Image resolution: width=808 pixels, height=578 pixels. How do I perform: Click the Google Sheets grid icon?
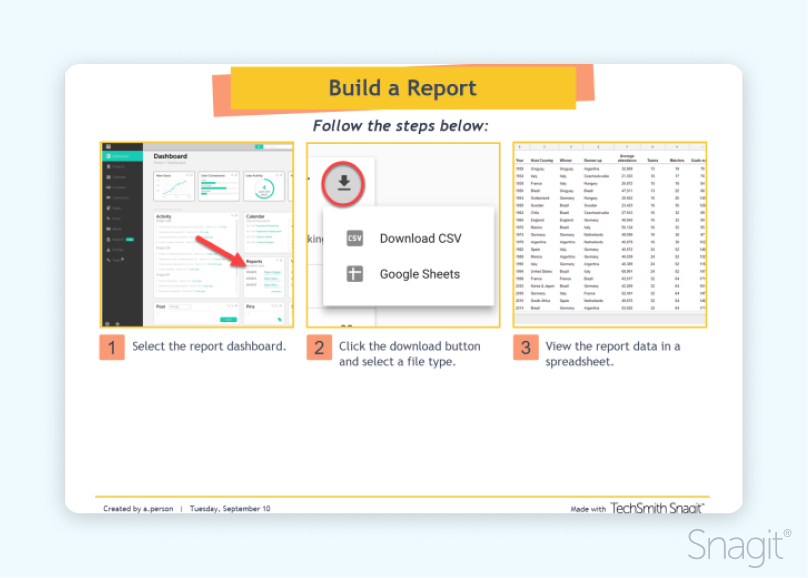coord(355,274)
